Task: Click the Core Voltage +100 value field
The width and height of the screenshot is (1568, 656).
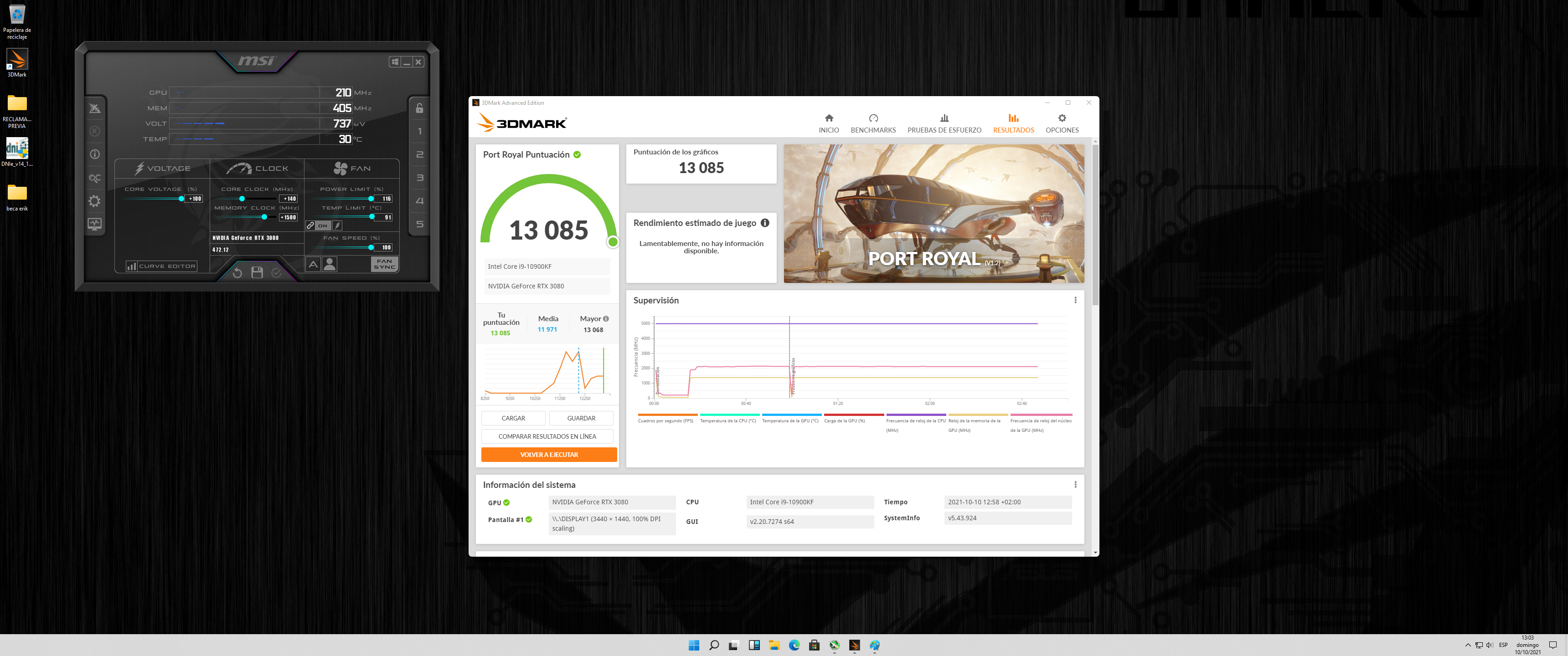Action: point(194,199)
